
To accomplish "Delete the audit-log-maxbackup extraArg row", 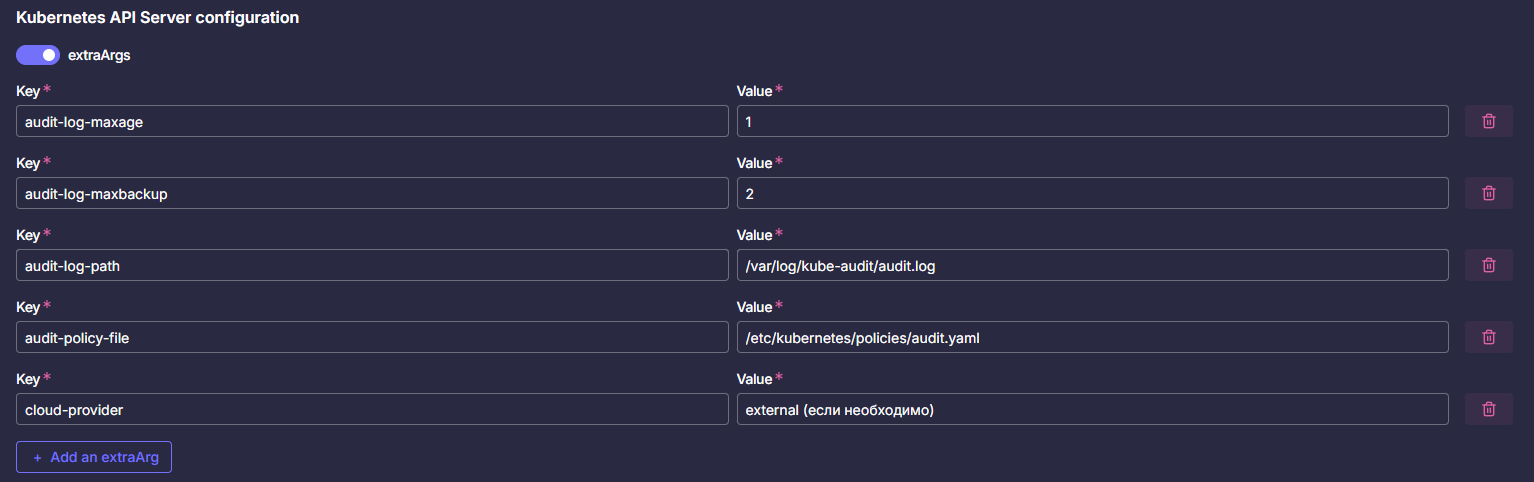I will [1489, 193].
